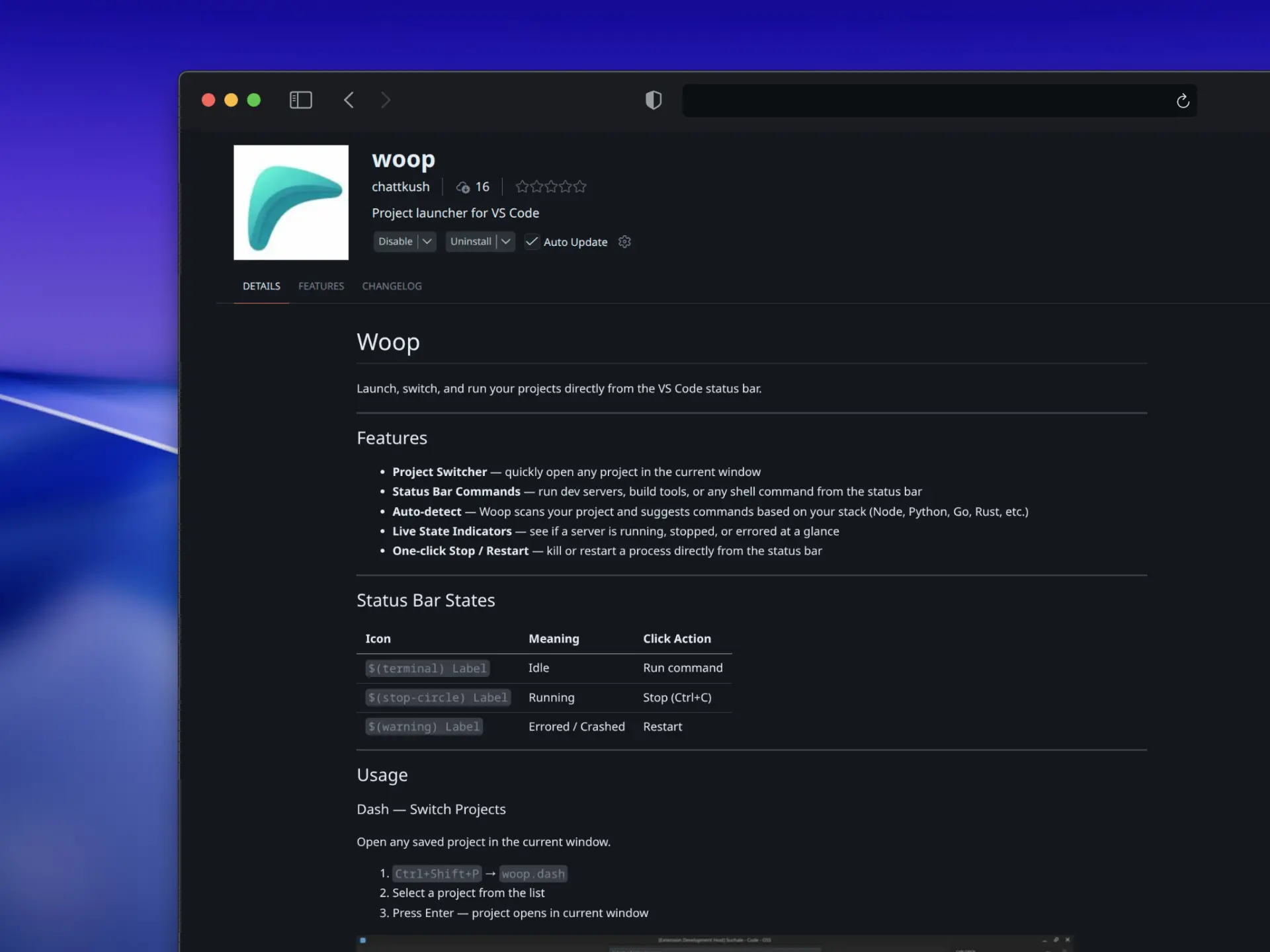
Task: Switch to the FEATURES tab
Action: [321, 286]
